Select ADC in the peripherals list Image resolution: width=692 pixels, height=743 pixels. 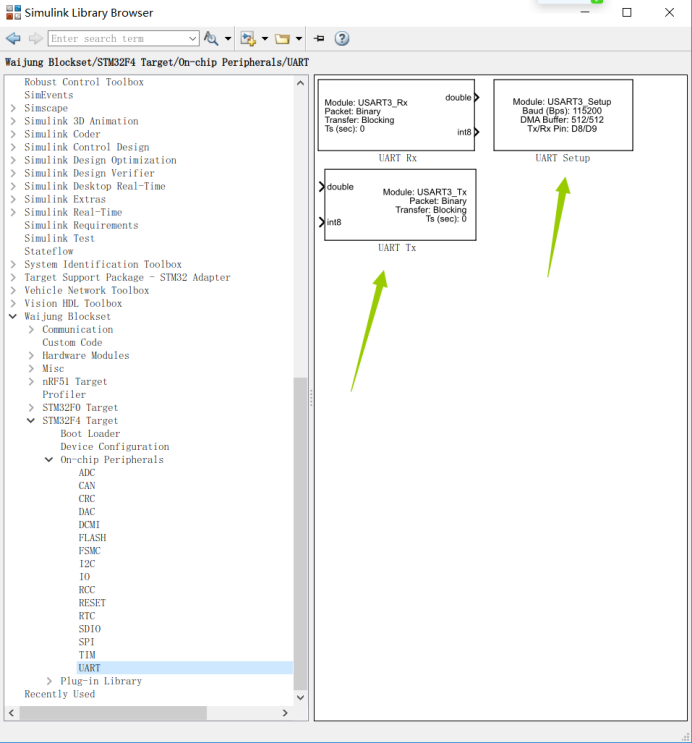click(x=87, y=473)
